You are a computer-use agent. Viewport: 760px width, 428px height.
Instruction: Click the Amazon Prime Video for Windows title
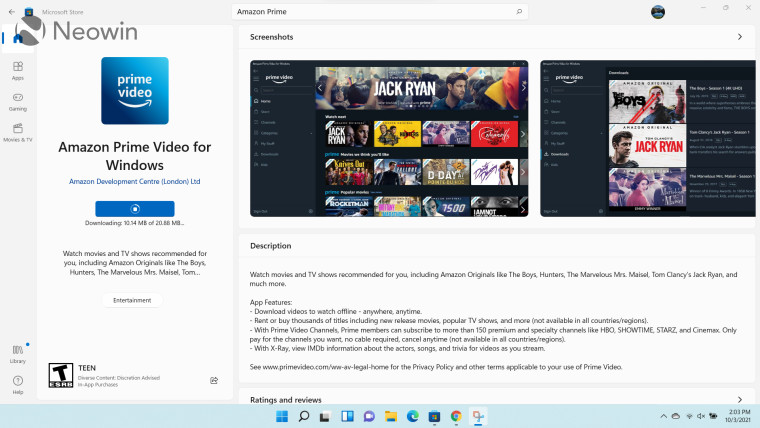(135, 156)
